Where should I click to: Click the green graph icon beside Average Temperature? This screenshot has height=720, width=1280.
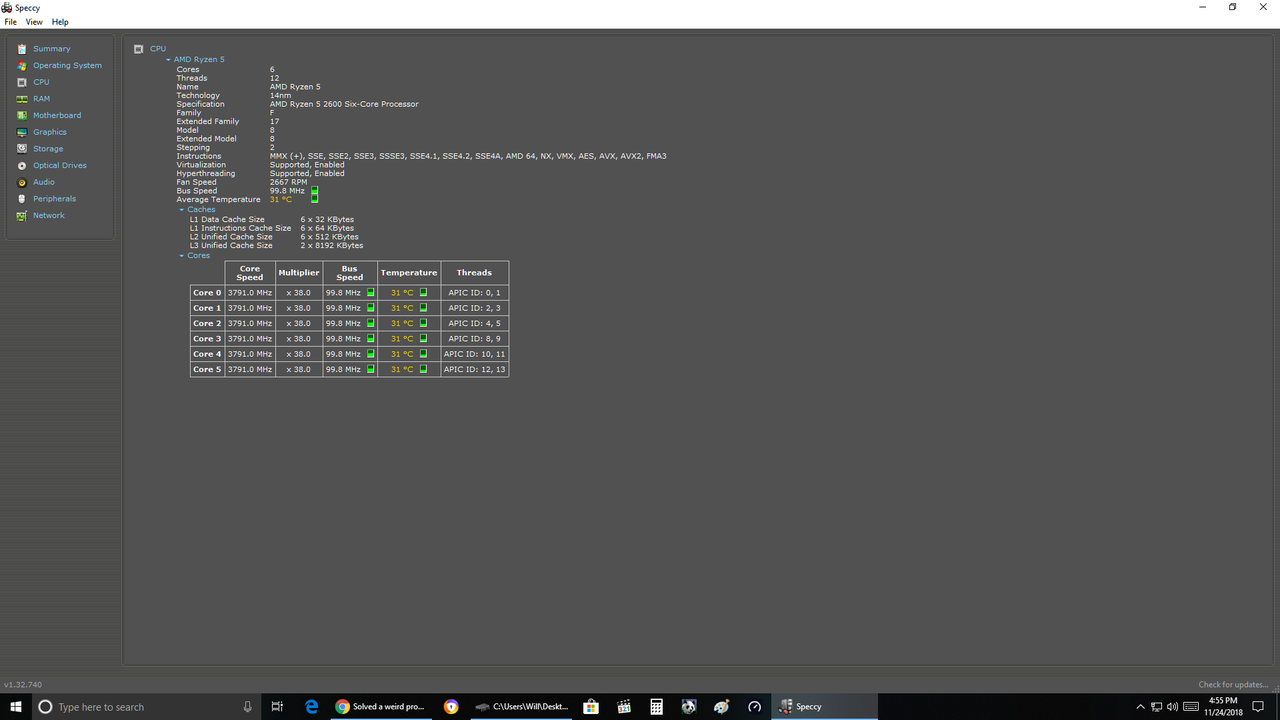314,200
